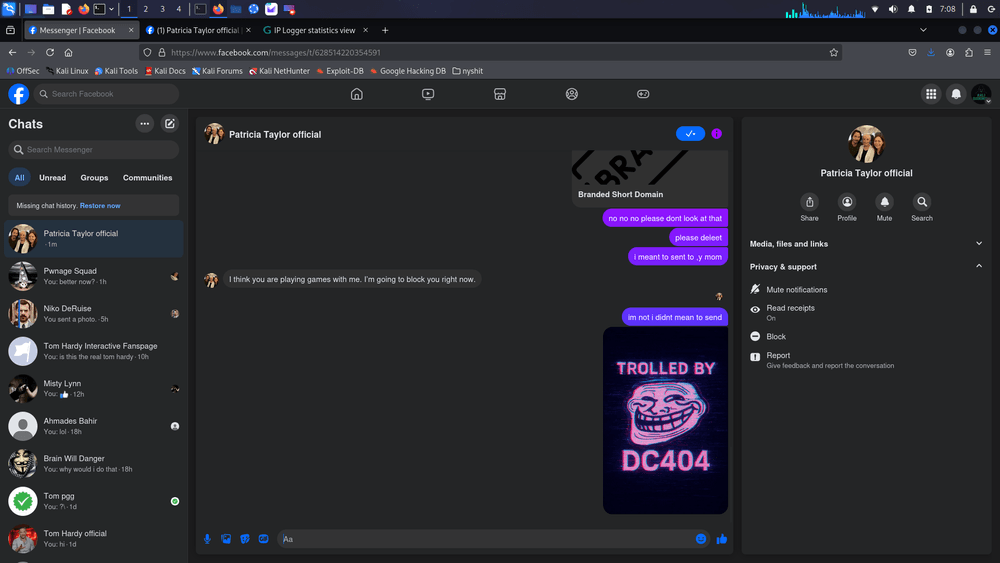
Task: Expand Media, files and links section
Action: pos(866,244)
